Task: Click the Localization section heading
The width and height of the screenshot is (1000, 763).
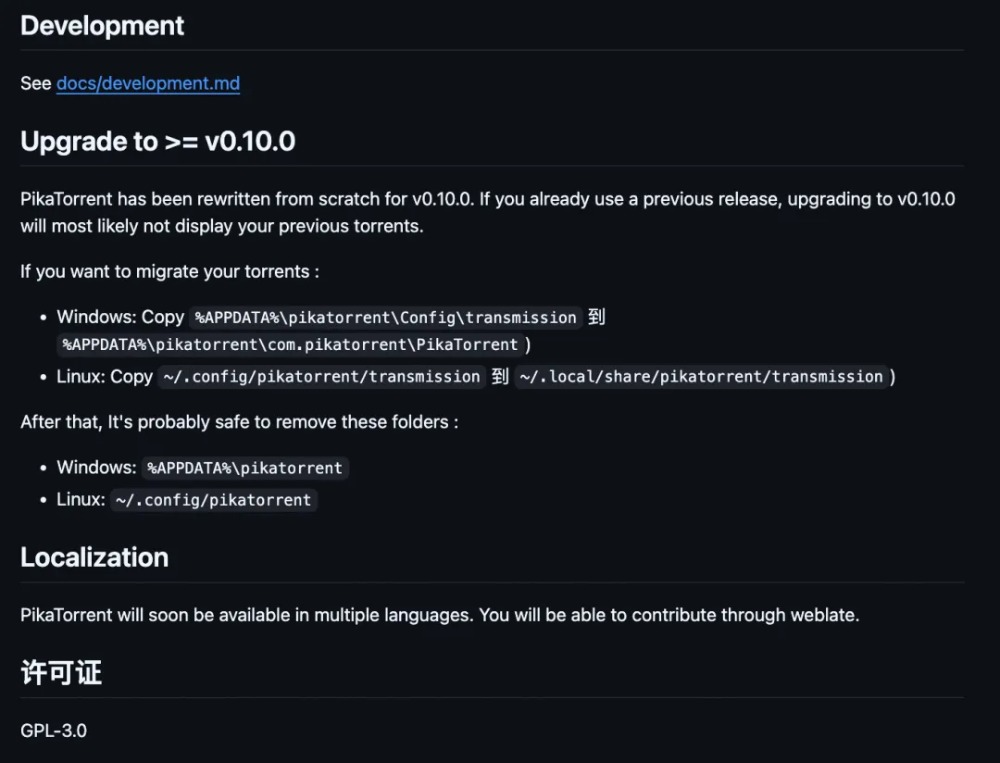Action: pos(94,557)
